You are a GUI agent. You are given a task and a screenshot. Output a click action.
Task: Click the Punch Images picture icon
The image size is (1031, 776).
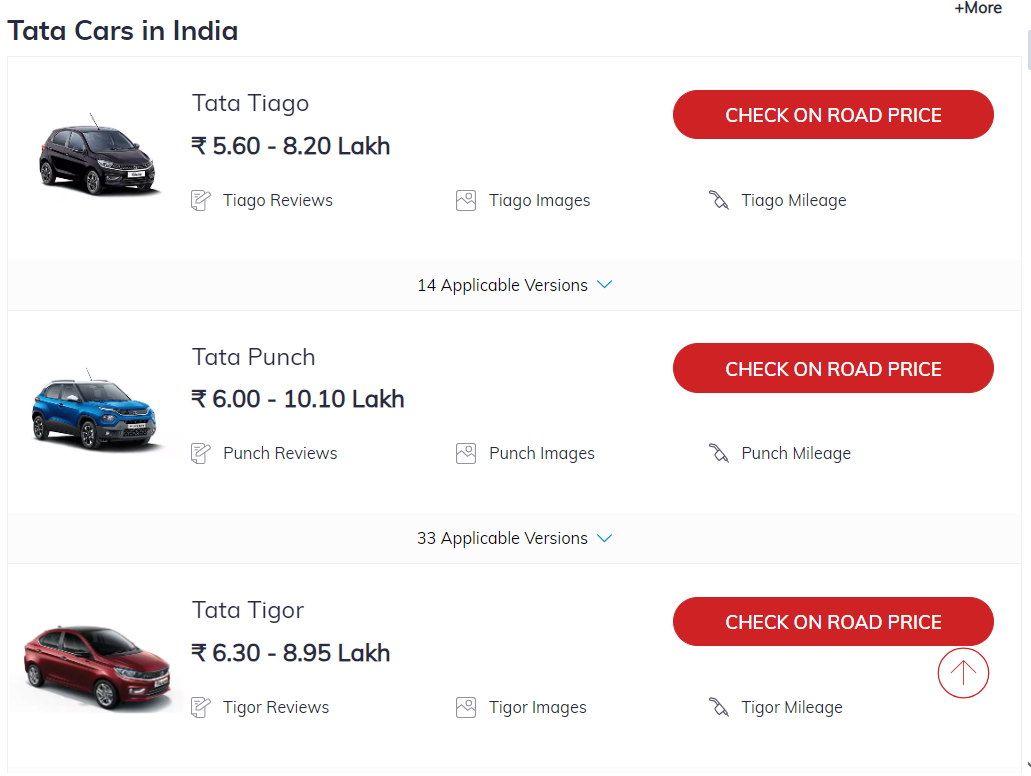(x=465, y=453)
